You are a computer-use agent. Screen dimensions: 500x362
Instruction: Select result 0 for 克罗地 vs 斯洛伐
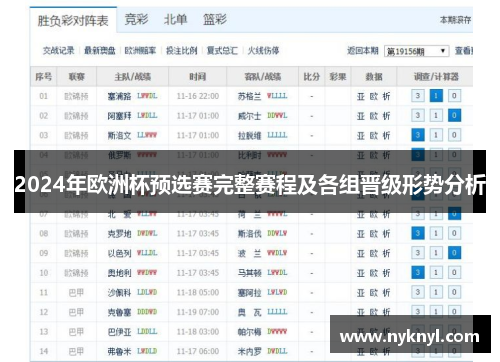pos(454,233)
